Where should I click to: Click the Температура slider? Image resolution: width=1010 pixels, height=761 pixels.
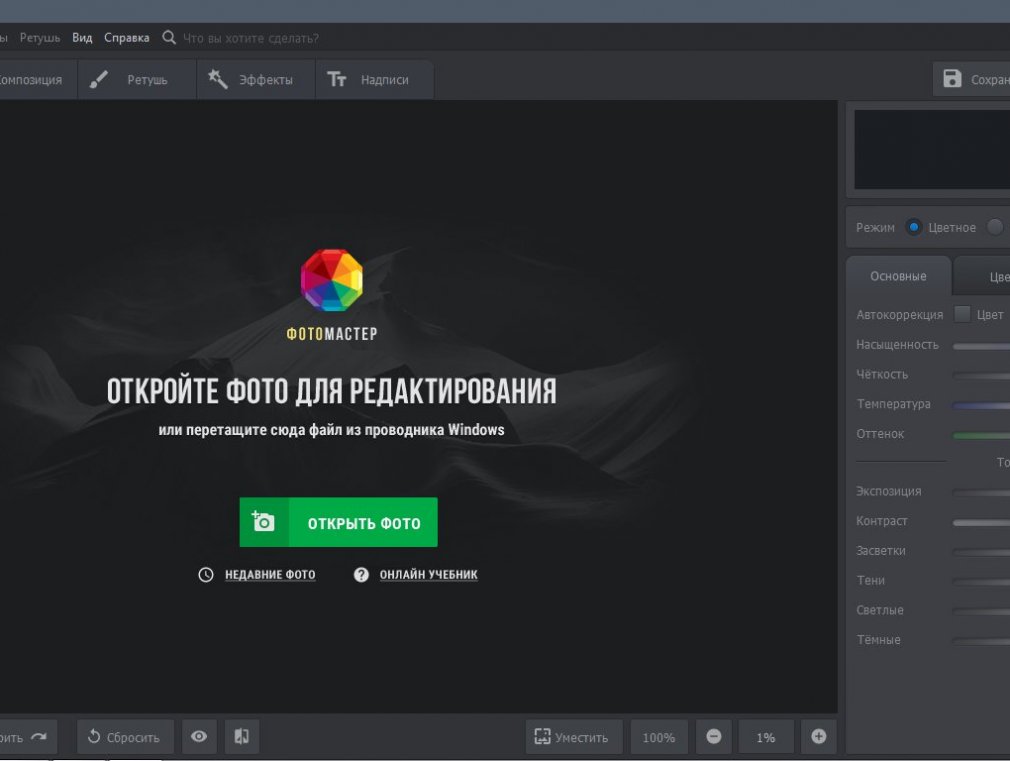982,405
